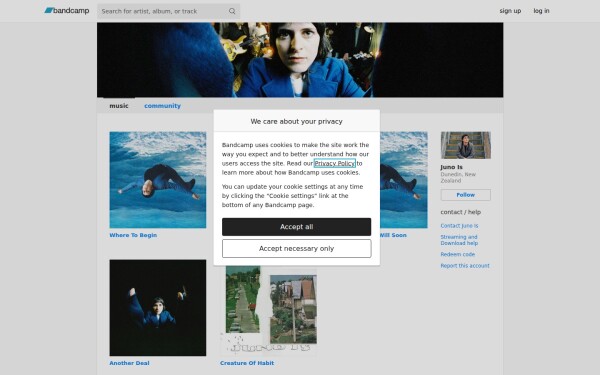Open Streaming and Download help link

459,240
